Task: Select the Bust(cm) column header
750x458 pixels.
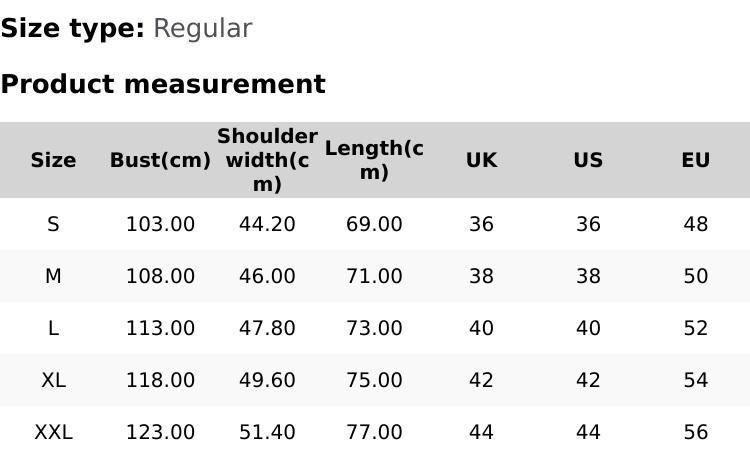Action: [x=160, y=160]
